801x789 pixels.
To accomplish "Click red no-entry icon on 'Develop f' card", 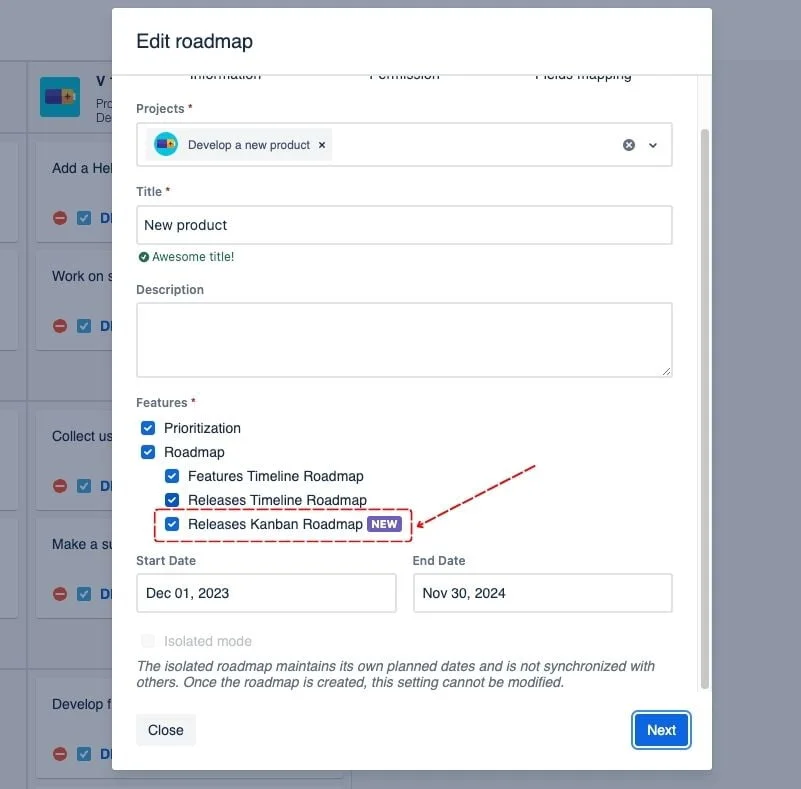I will pos(60,754).
